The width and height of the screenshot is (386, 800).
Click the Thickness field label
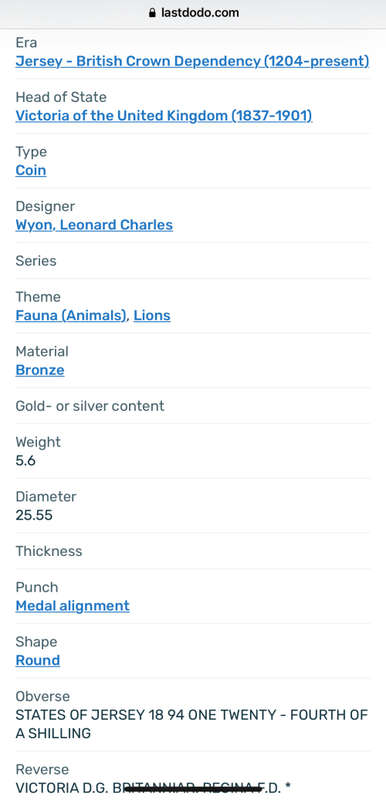click(x=48, y=551)
